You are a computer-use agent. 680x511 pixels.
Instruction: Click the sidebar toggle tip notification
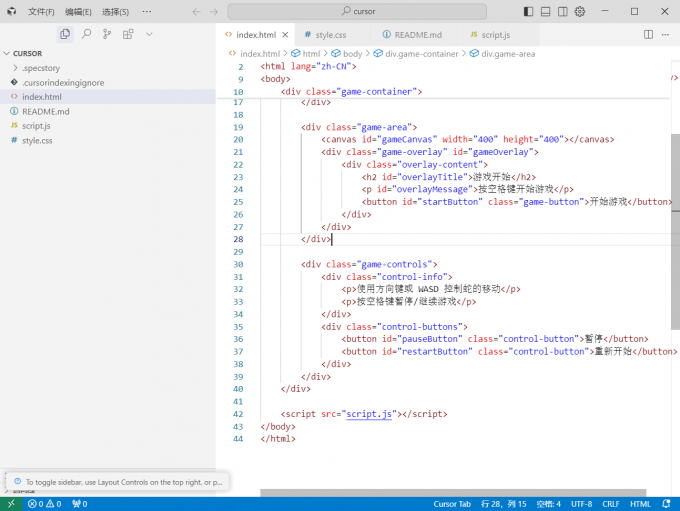click(x=117, y=482)
